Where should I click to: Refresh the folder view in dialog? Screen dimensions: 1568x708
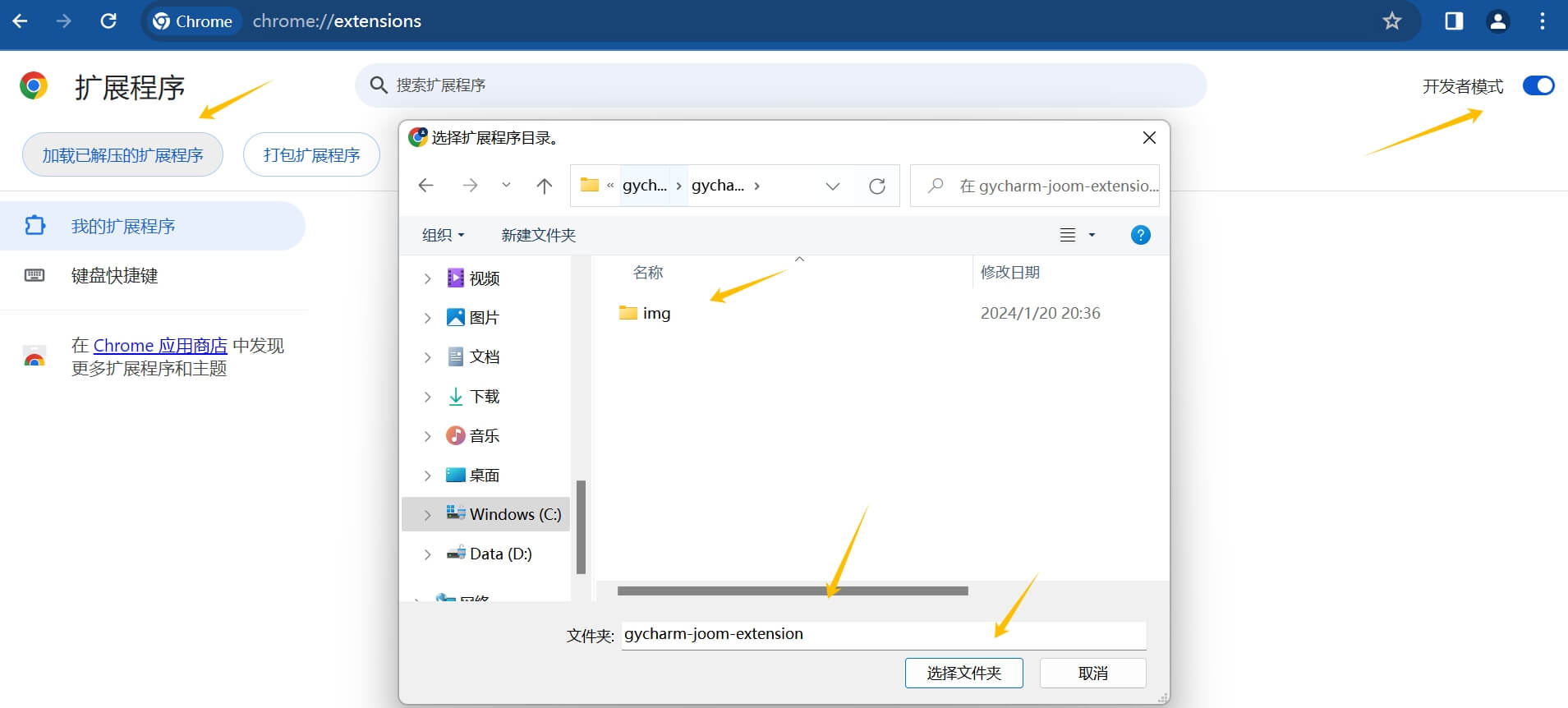tap(877, 186)
